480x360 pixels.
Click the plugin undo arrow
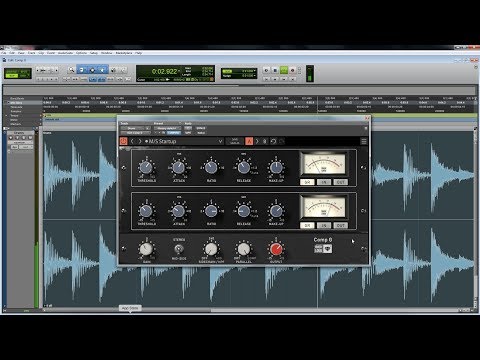pyautogui.click(x=273, y=141)
